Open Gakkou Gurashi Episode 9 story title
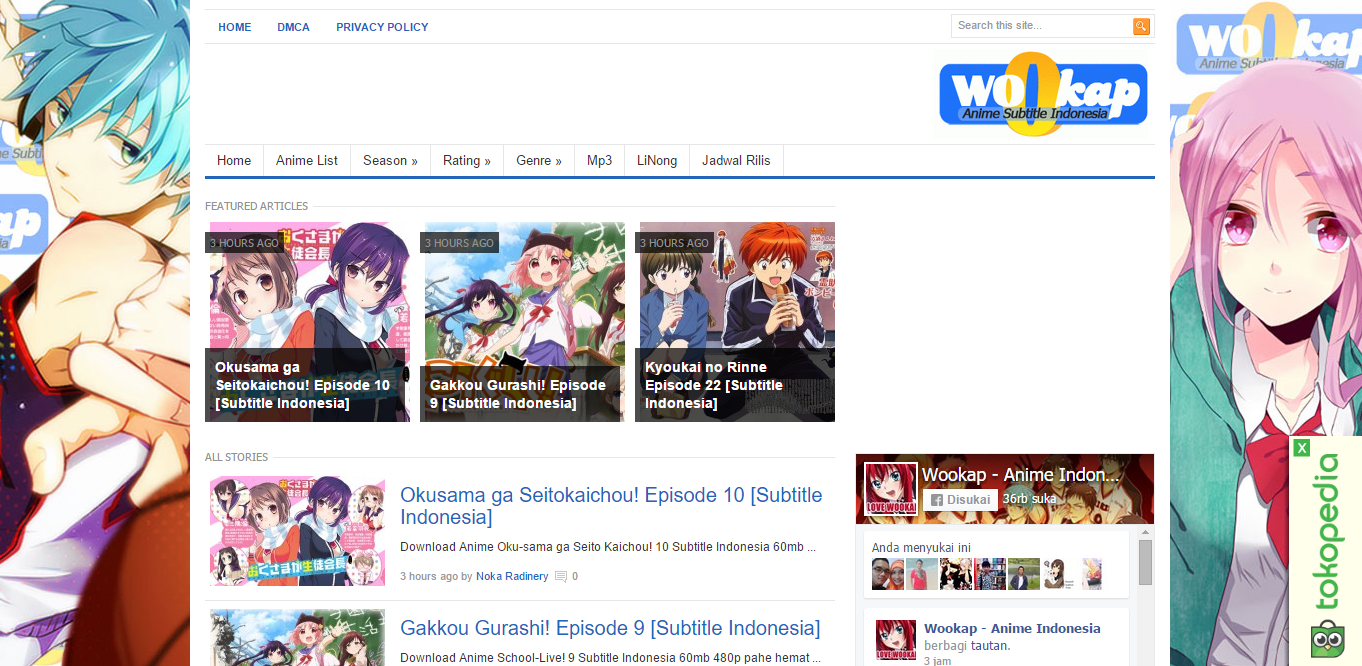 point(610,628)
